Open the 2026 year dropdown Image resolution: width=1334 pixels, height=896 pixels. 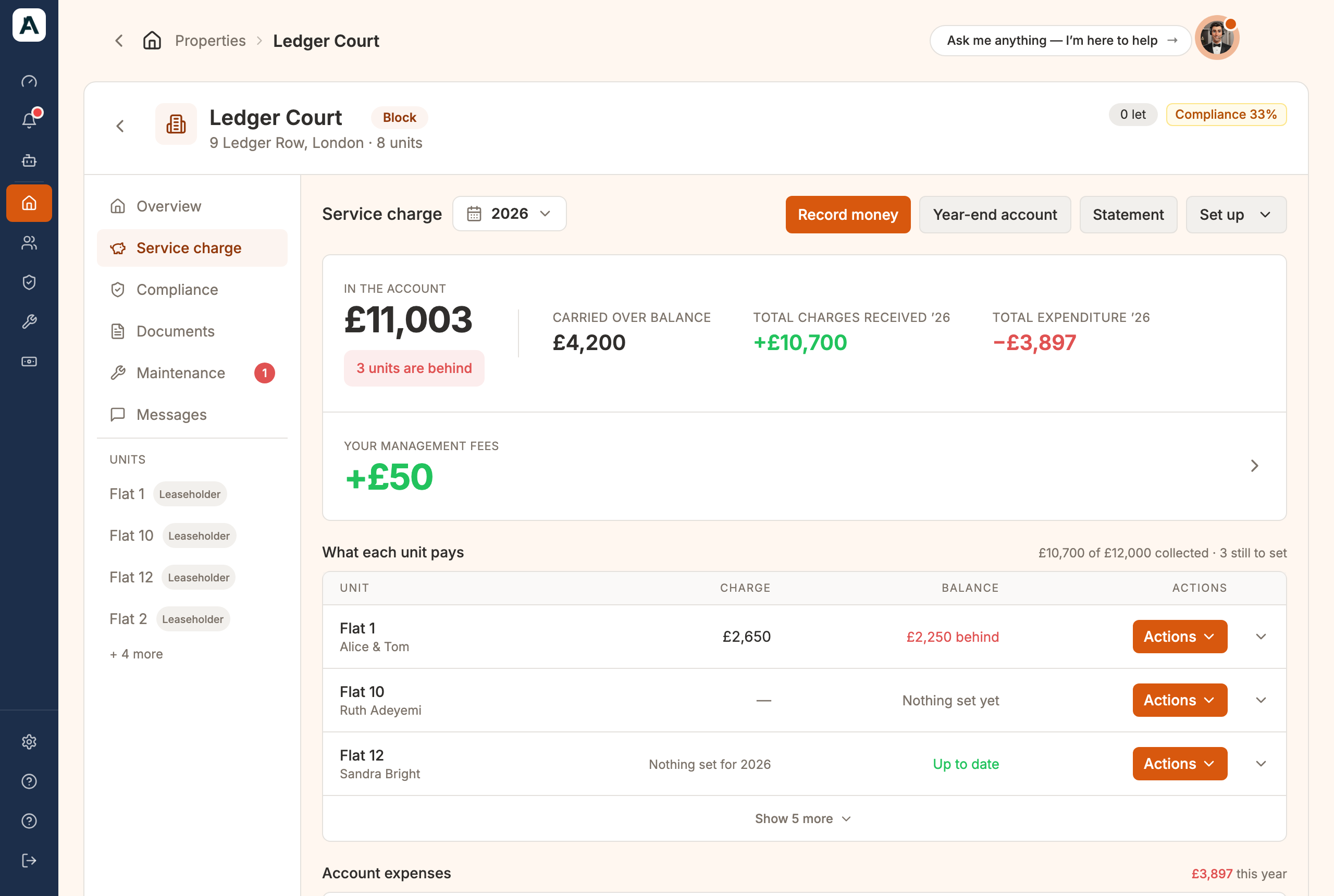(509, 214)
